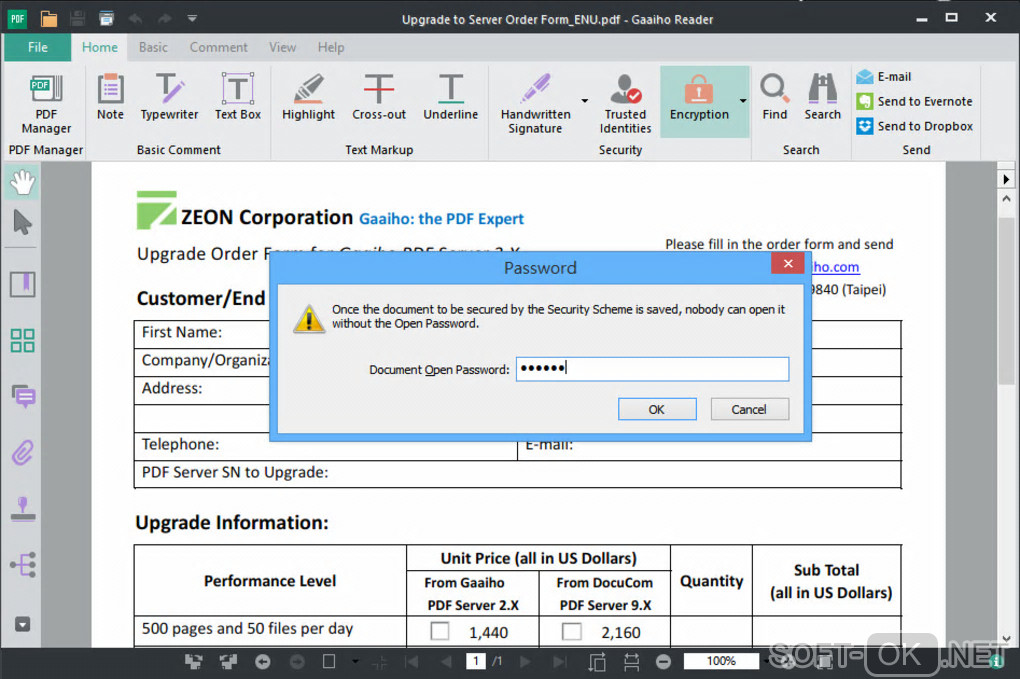Image resolution: width=1020 pixels, height=679 pixels.
Task: Switch to the View tab
Action: click(x=282, y=47)
